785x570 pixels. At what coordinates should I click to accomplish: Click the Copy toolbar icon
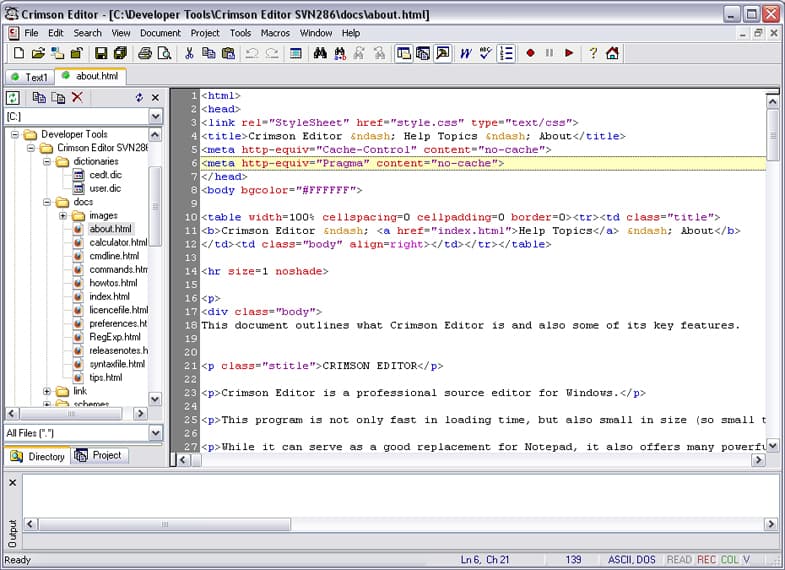(x=209, y=53)
